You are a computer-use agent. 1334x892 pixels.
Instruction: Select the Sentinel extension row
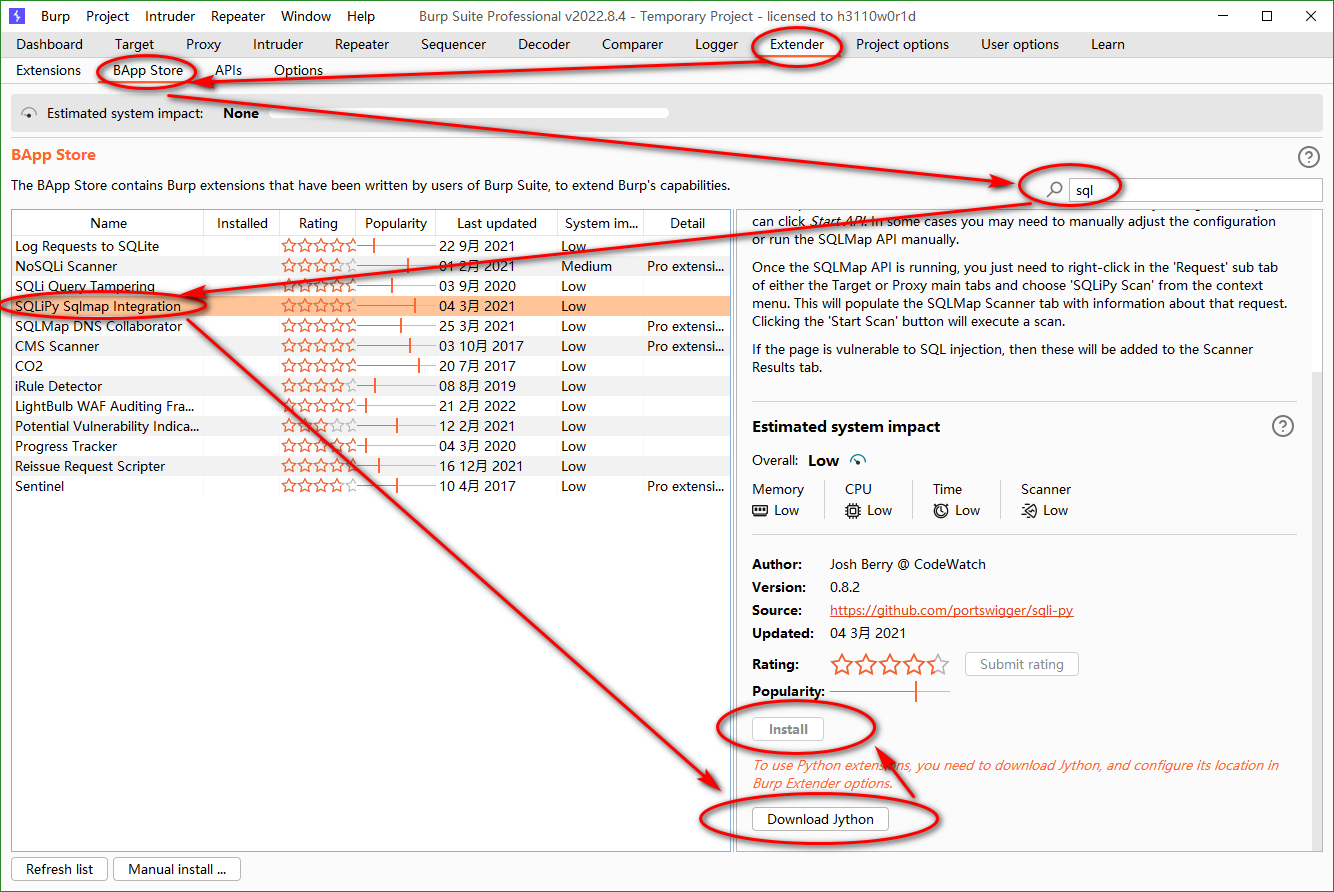pyautogui.click(x=371, y=486)
